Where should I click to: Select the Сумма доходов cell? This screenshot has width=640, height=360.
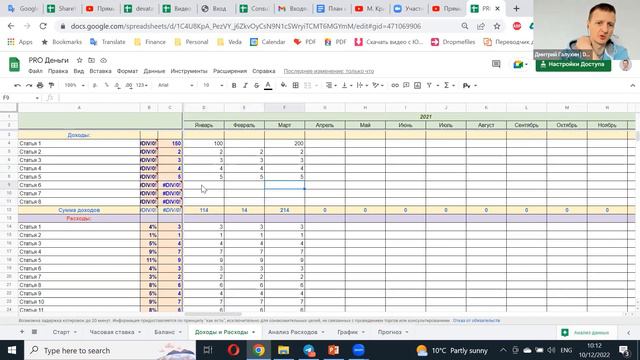(x=79, y=210)
